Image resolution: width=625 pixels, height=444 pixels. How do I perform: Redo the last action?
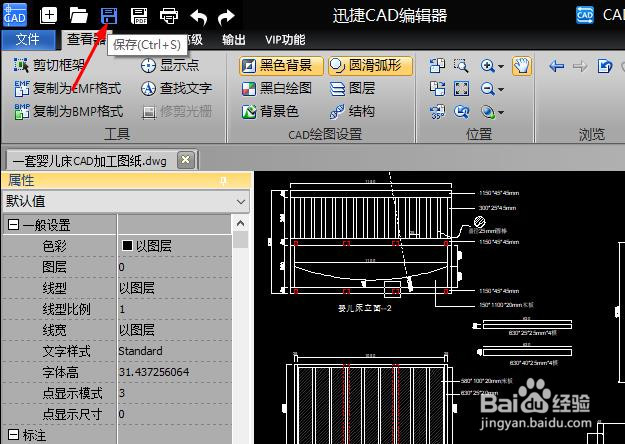point(226,17)
